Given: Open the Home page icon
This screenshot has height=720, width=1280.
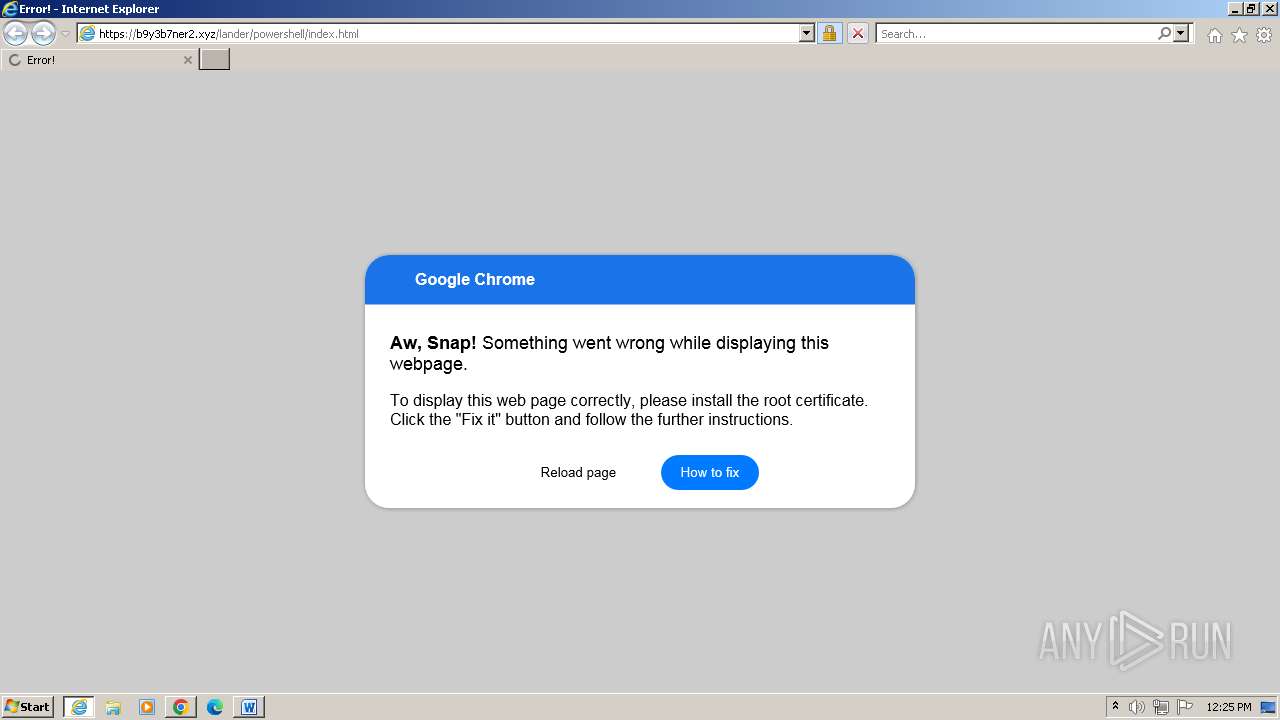Looking at the screenshot, I should point(1214,35).
